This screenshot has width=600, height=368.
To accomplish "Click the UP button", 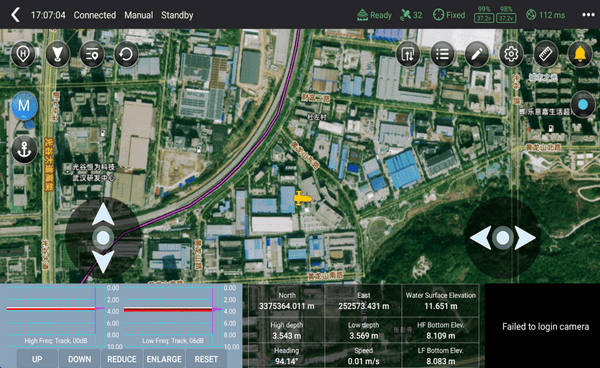I will [37, 359].
